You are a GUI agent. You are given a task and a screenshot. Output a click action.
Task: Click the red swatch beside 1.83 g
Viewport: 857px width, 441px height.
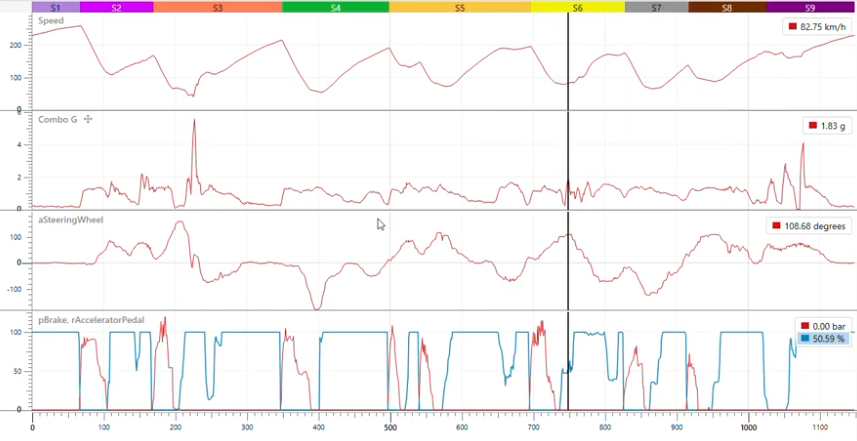pyautogui.click(x=813, y=127)
